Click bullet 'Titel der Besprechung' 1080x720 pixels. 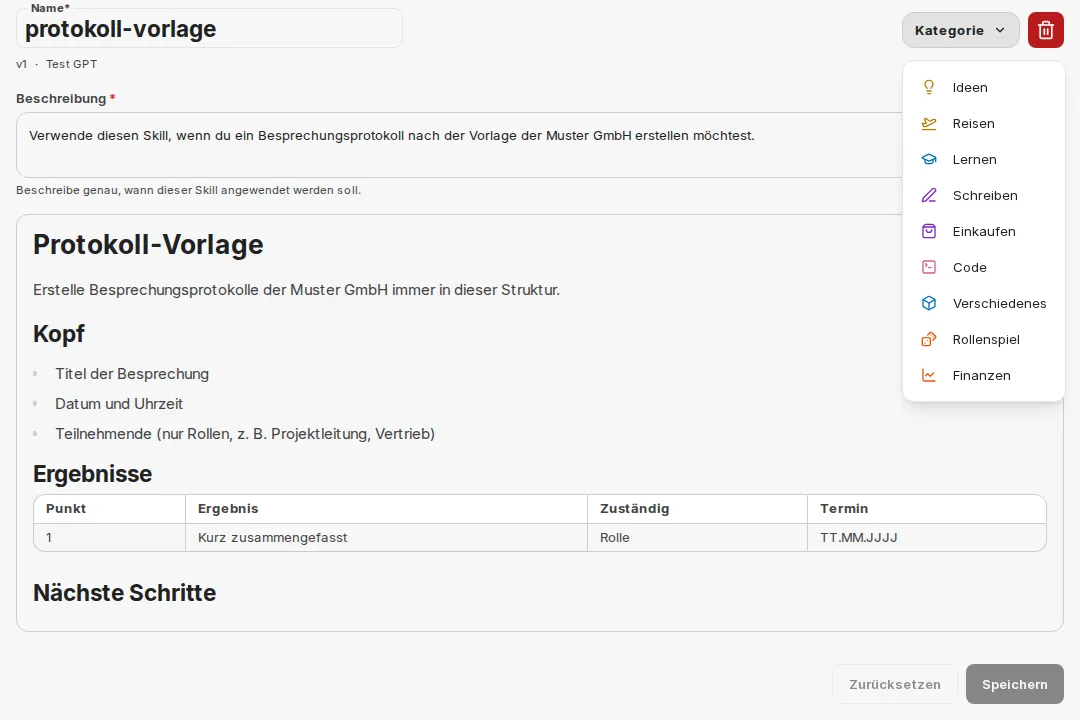pos(132,373)
